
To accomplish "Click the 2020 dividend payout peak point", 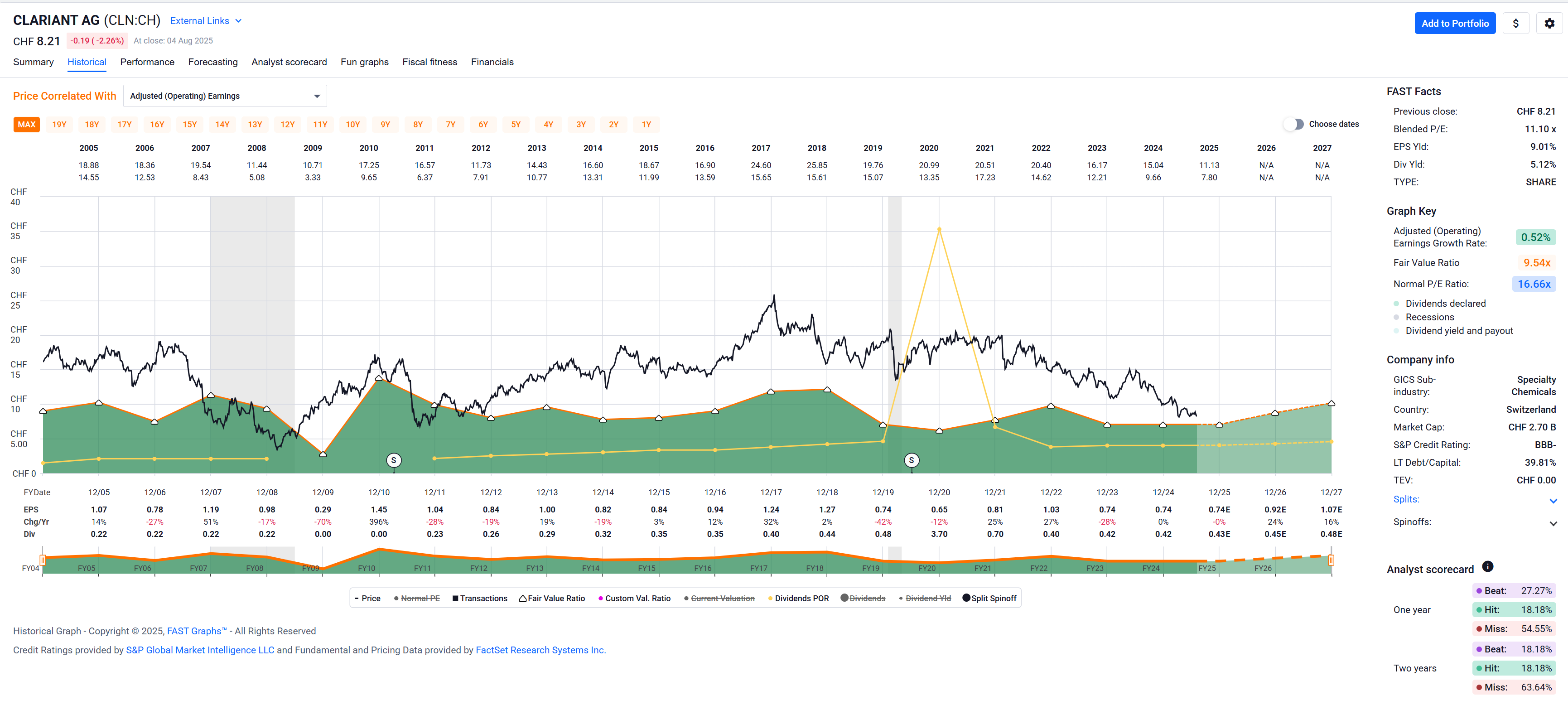I will (939, 230).
